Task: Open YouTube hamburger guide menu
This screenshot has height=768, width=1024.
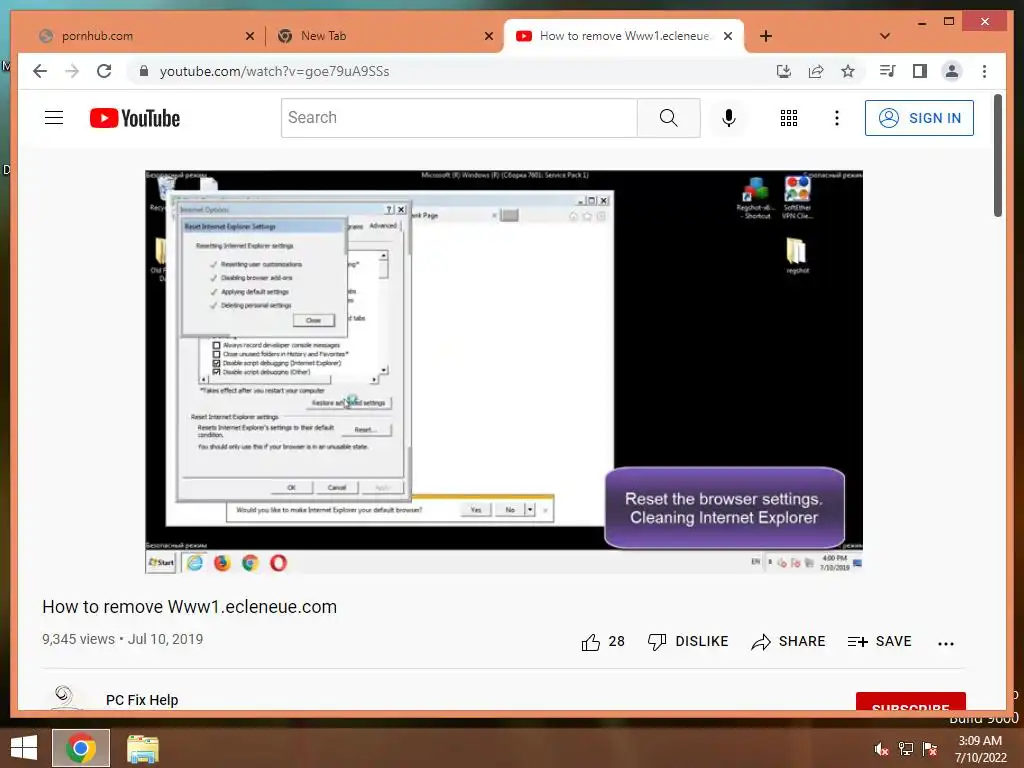Action: click(54, 118)
